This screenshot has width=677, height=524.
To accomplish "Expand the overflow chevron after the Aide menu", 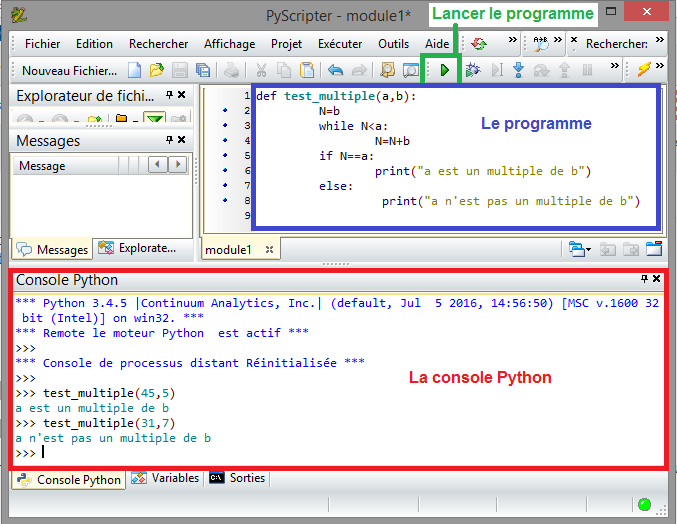I will (513, 42).
